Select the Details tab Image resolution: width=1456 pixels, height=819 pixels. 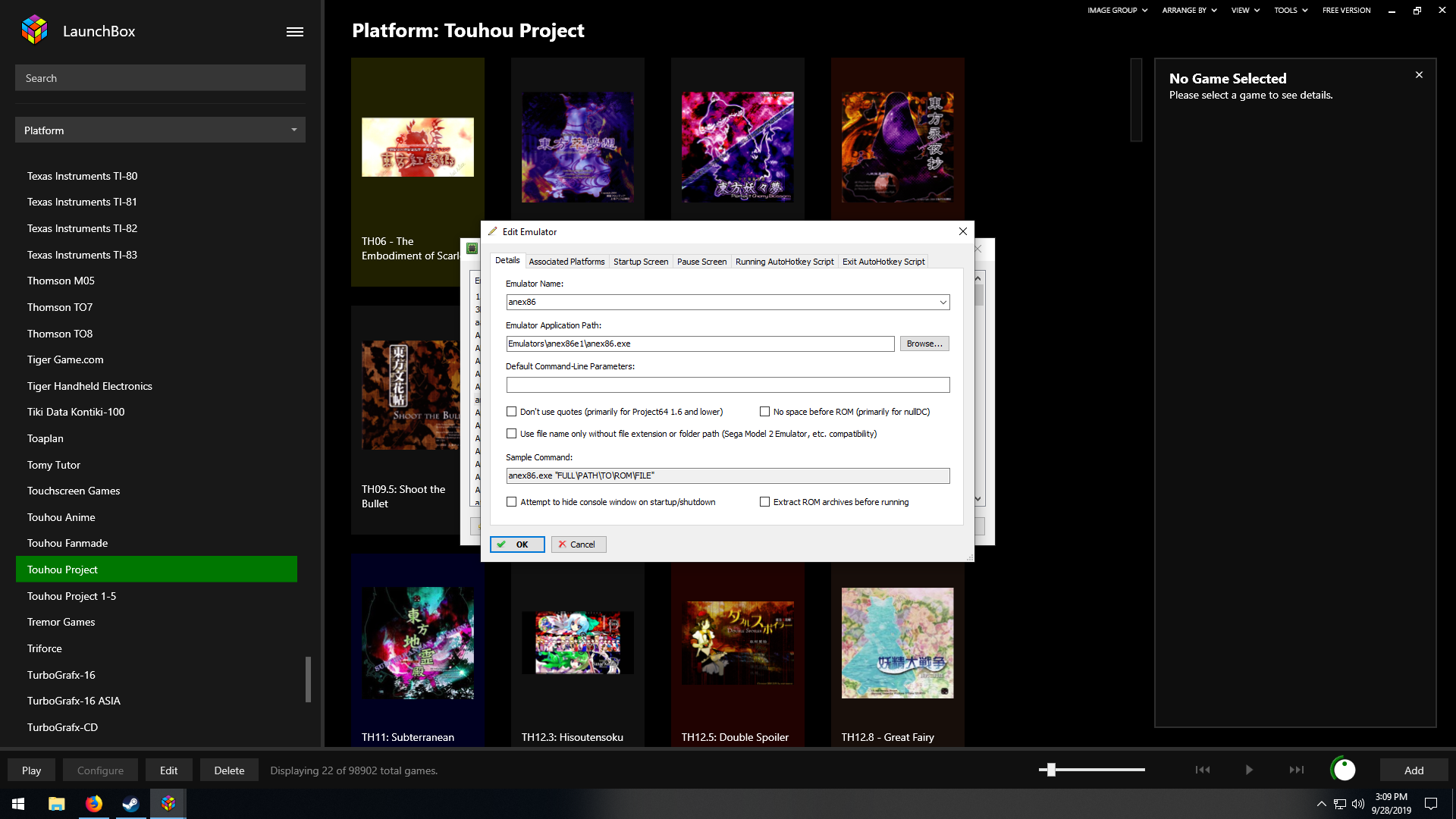click(507, 260)
